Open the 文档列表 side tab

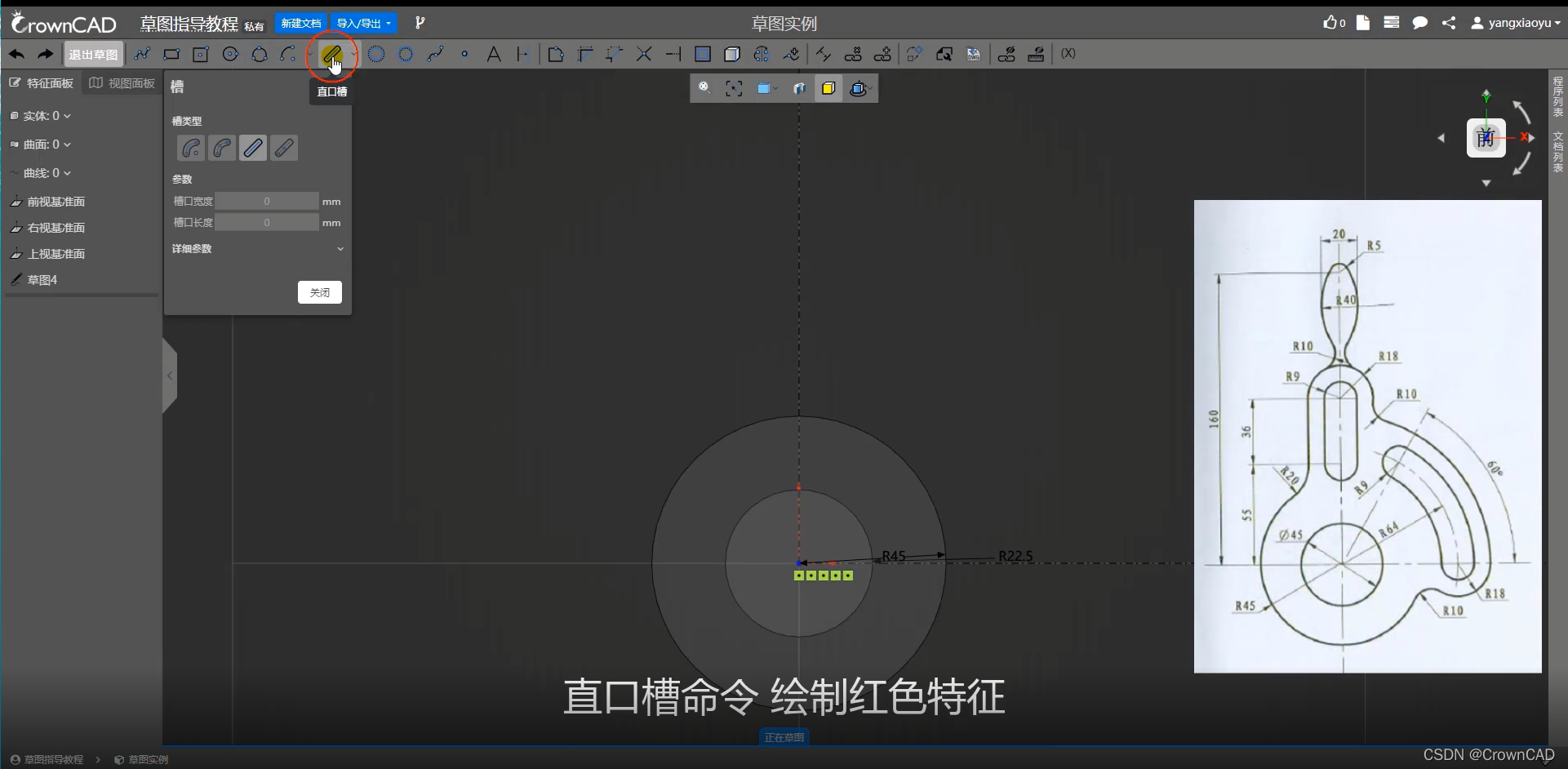pos(1558,152)
